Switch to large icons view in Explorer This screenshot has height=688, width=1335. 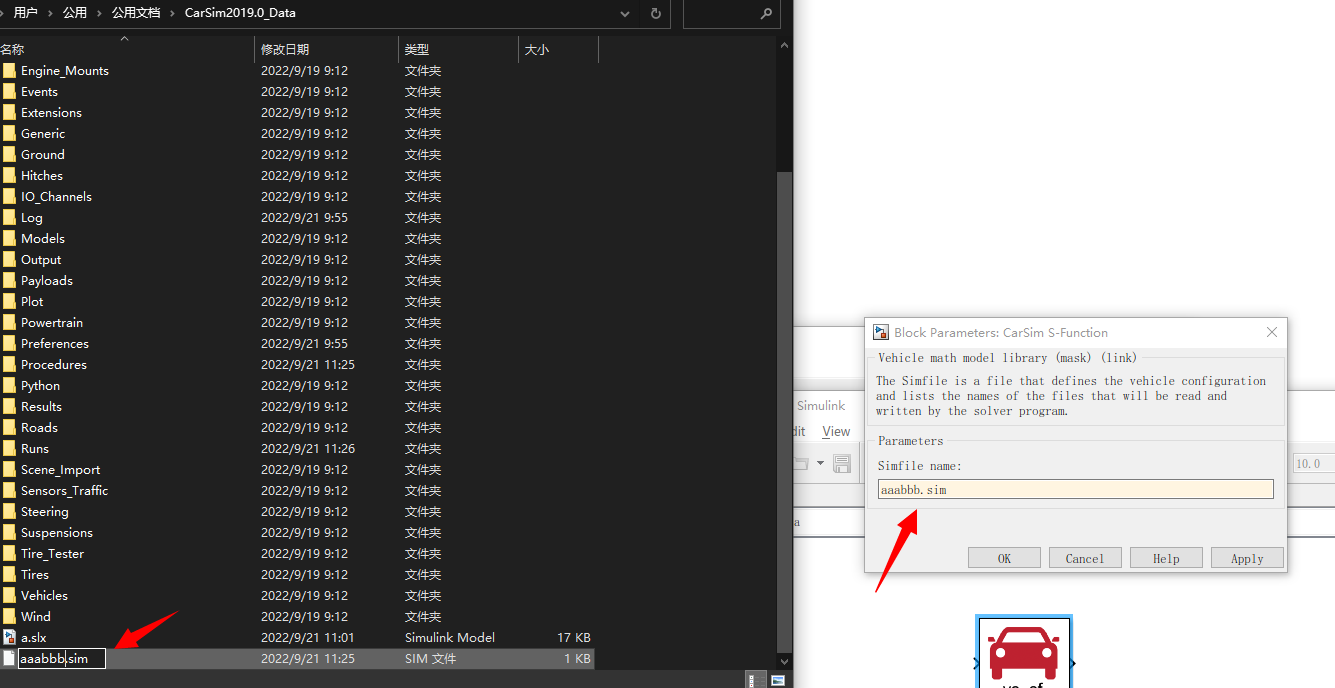coord(778,680)
